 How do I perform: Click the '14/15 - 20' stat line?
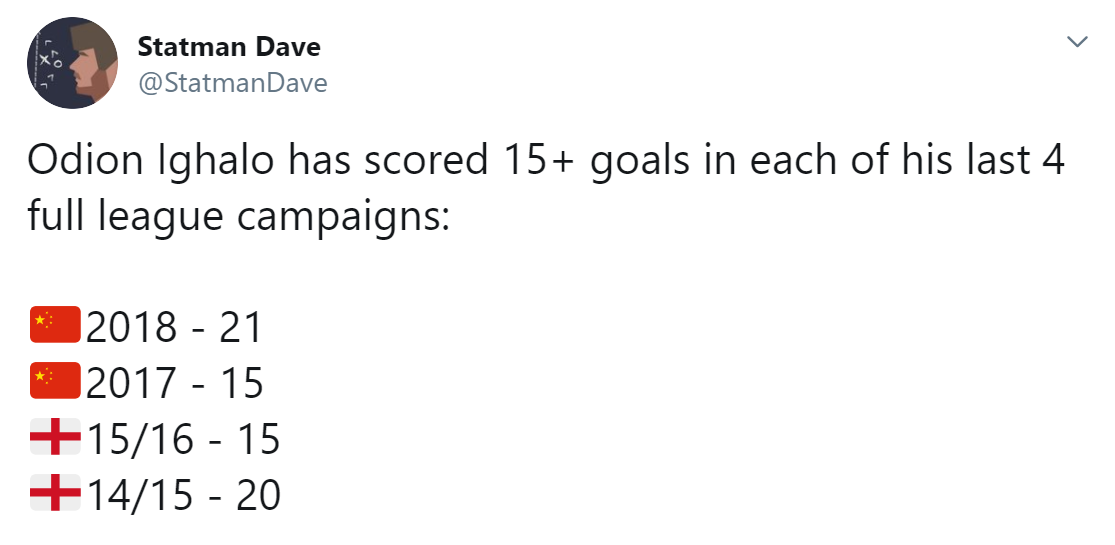tap(182, 495)
